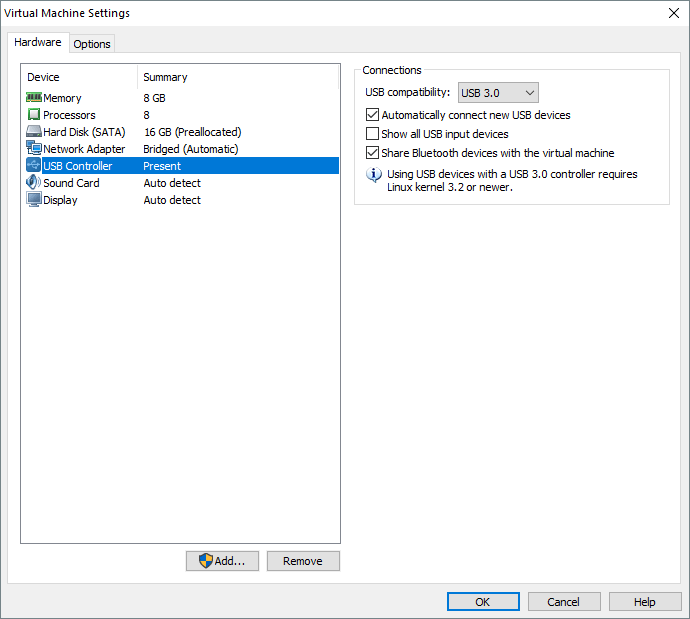Open the USB compatibility dropdown

498,93
